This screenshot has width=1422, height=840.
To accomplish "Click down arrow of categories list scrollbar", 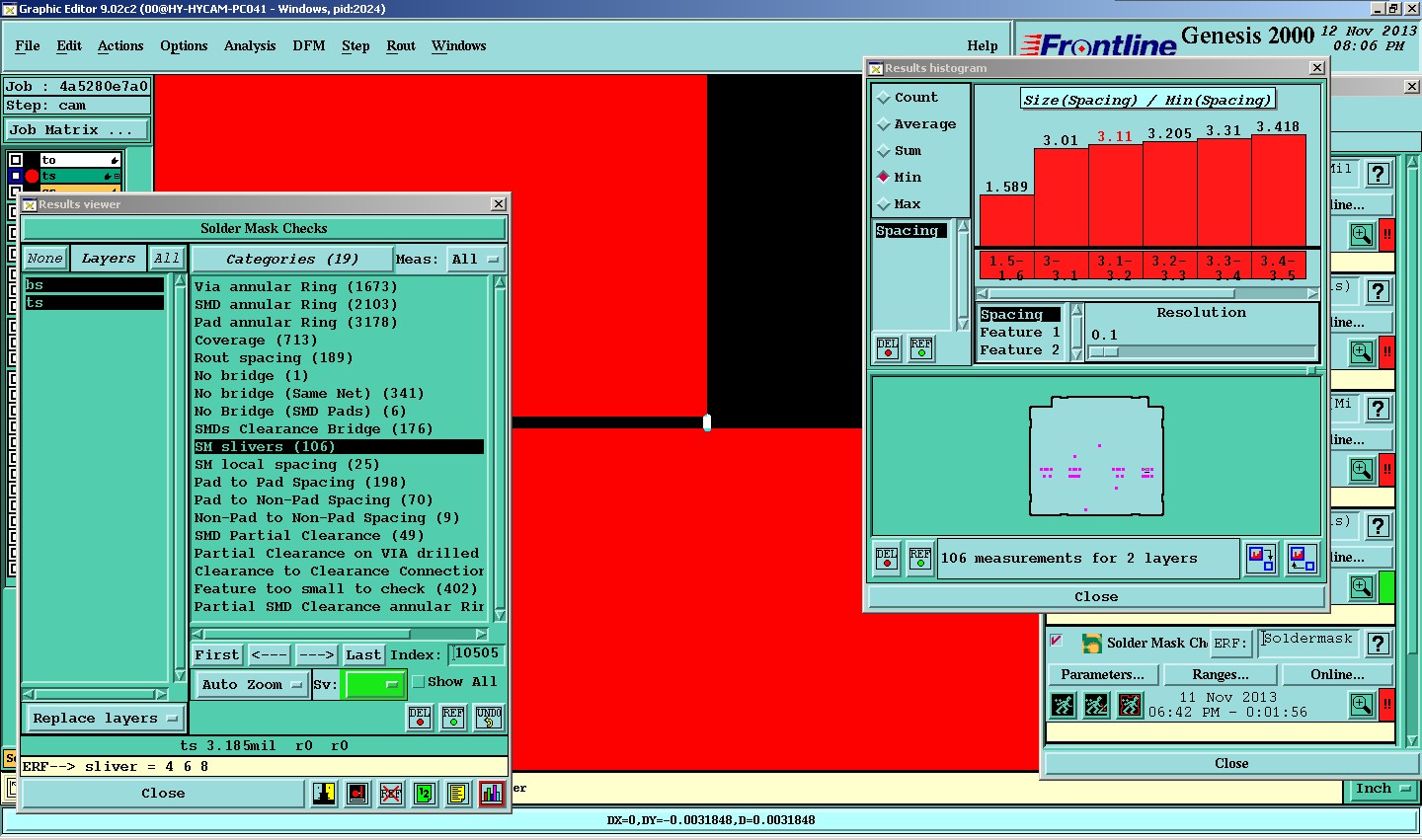I will click(500, 615).
